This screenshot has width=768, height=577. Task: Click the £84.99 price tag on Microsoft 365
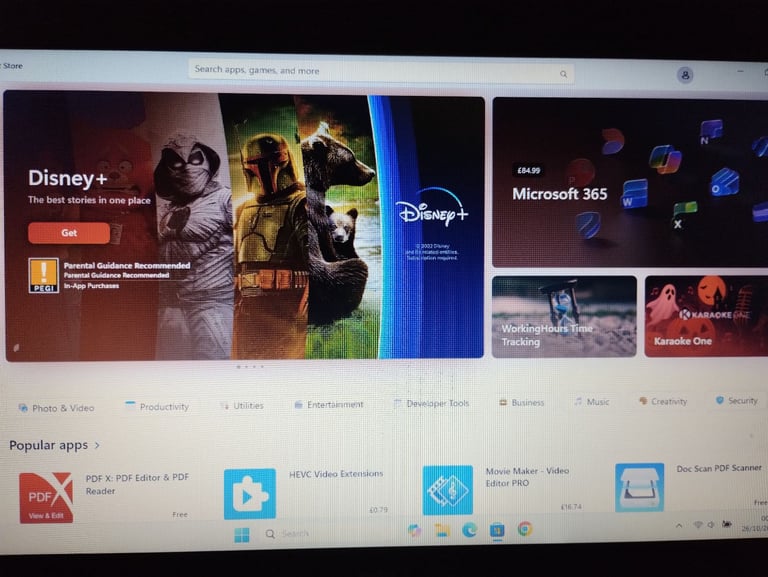(x=528, y=170)
